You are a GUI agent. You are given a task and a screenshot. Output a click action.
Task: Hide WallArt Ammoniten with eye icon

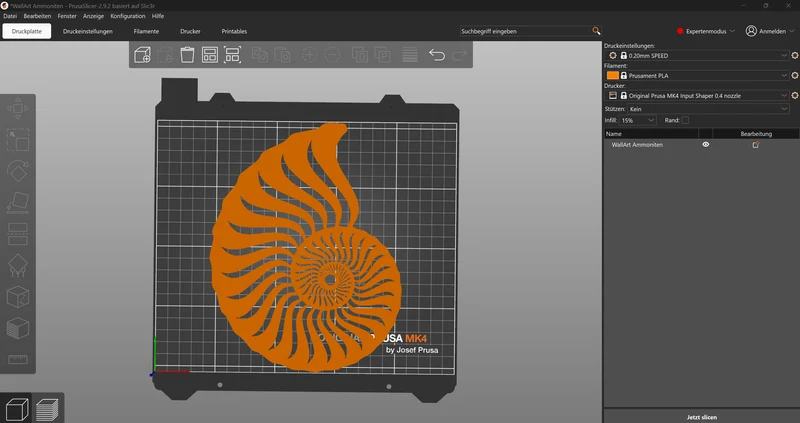(706, 145)
